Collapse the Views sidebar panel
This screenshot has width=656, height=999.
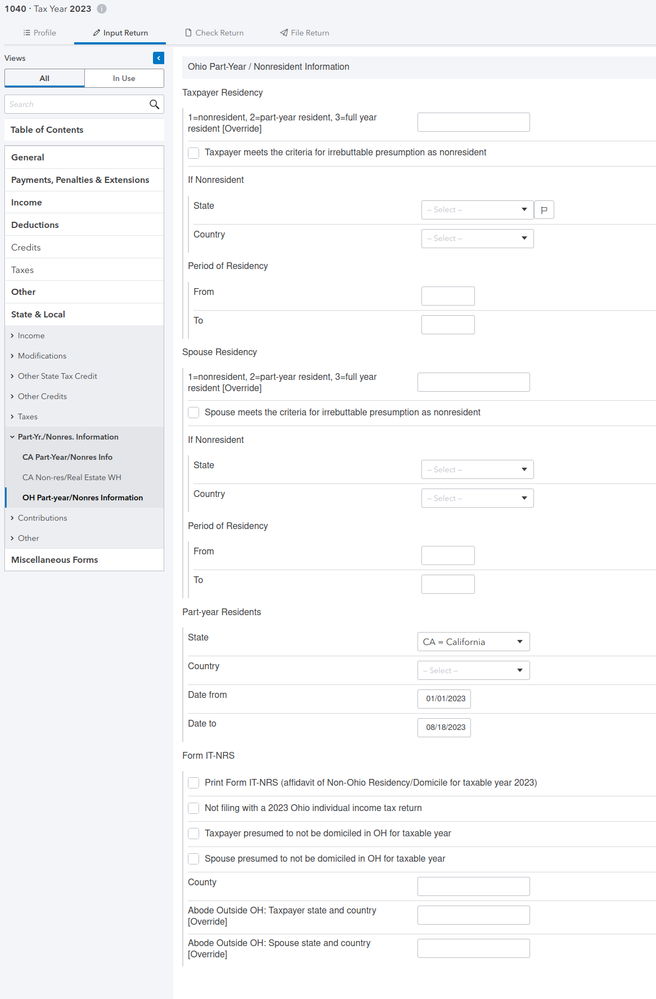pyautogui.click(x=159, y=58)
